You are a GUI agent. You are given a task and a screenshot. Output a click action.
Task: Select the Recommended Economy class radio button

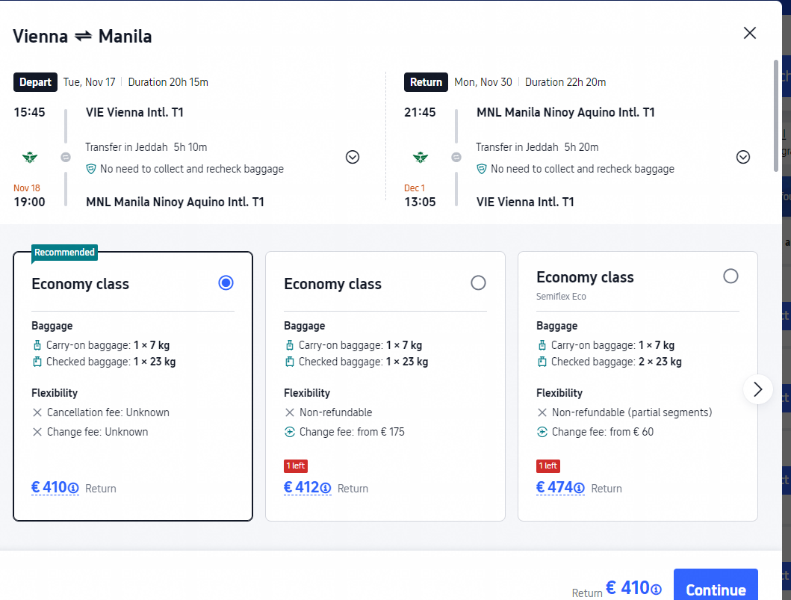pos(226,283)
